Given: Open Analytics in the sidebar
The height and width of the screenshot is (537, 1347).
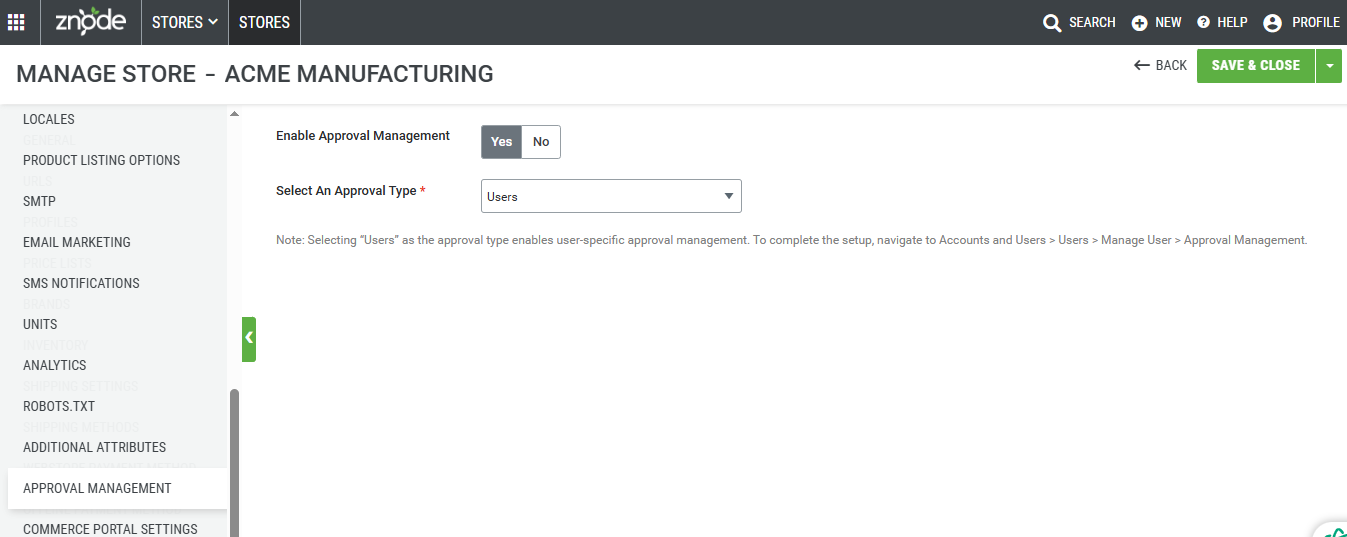Looking at the screenshot, I should click(55, 365).
